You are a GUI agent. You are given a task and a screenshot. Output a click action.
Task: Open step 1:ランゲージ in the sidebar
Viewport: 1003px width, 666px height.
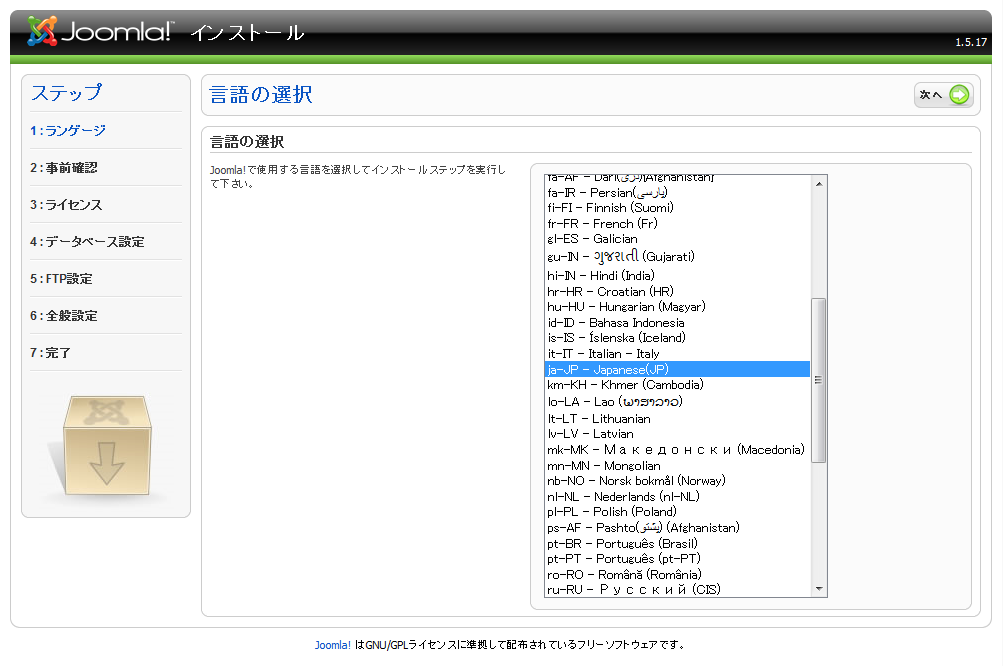[x=68, y=131]
